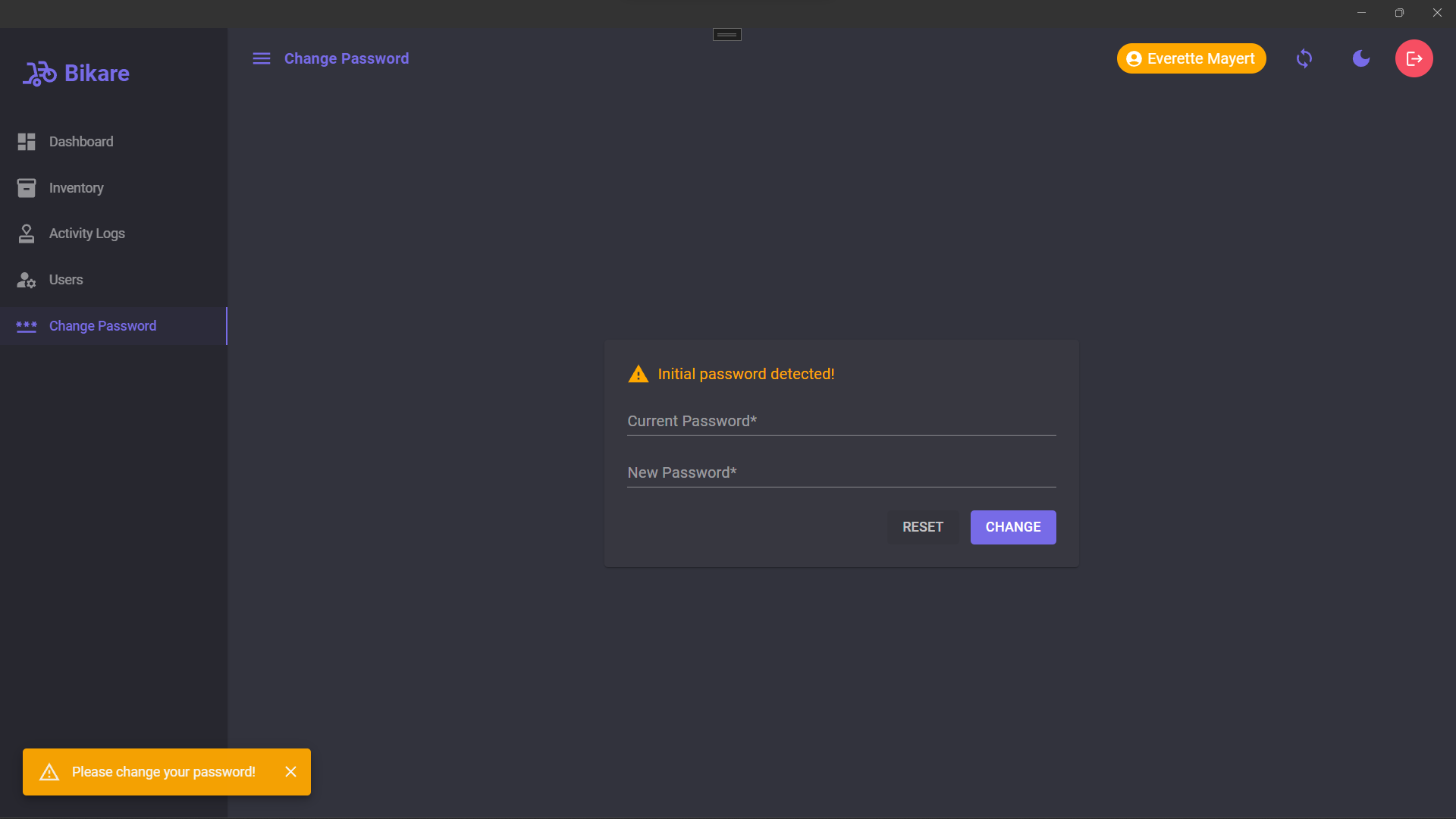This screenshot has width=1456, height=819.
Task: Click the warning triangle alert icon
Action: (x=637, y=374)
